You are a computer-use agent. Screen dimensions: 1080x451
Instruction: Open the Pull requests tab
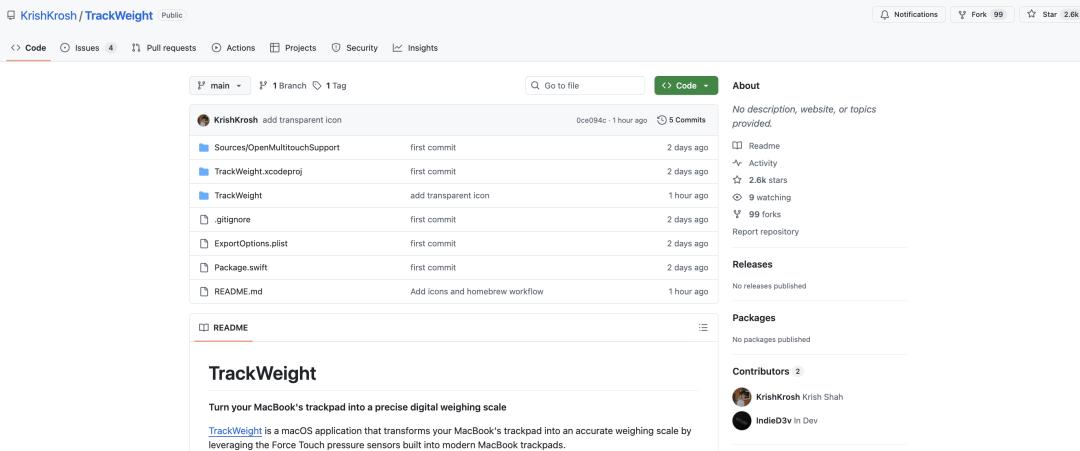coord(163,48)
